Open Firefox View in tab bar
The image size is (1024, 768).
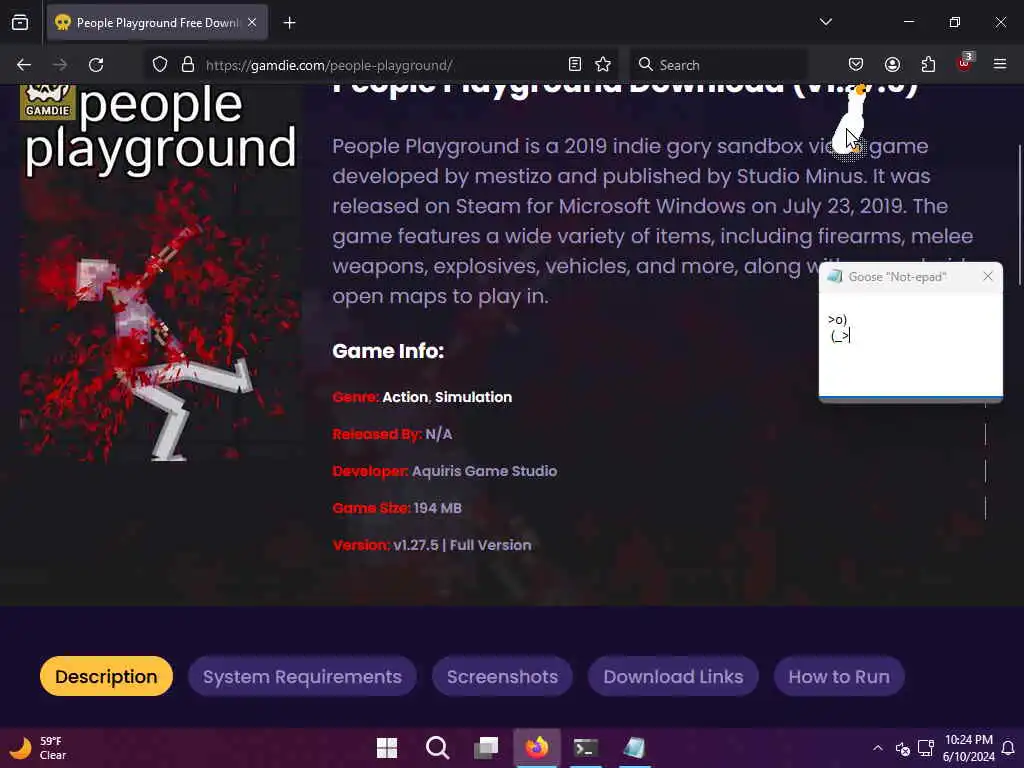tap(20, 23)
